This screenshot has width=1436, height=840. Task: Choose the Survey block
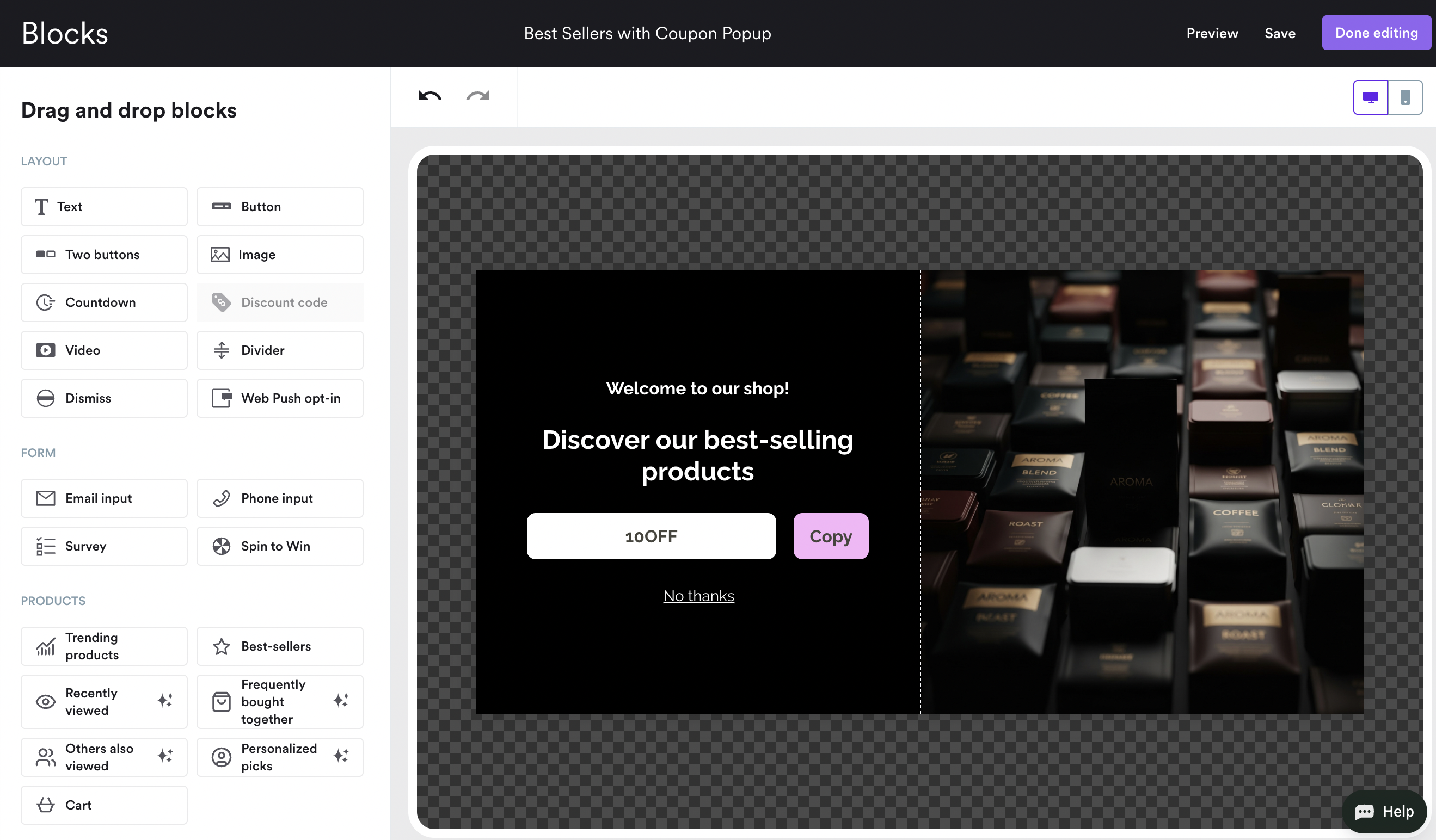point(104,546)
